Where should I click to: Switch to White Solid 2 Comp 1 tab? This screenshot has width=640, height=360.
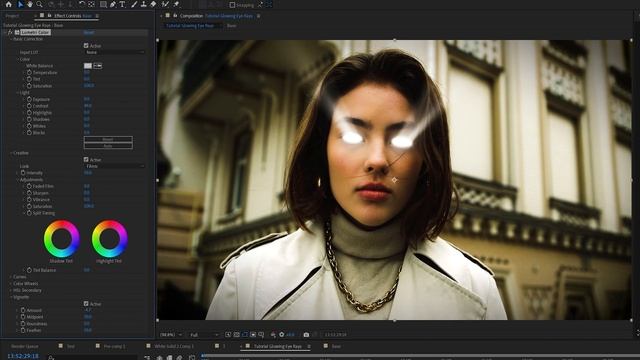[174, 346]
